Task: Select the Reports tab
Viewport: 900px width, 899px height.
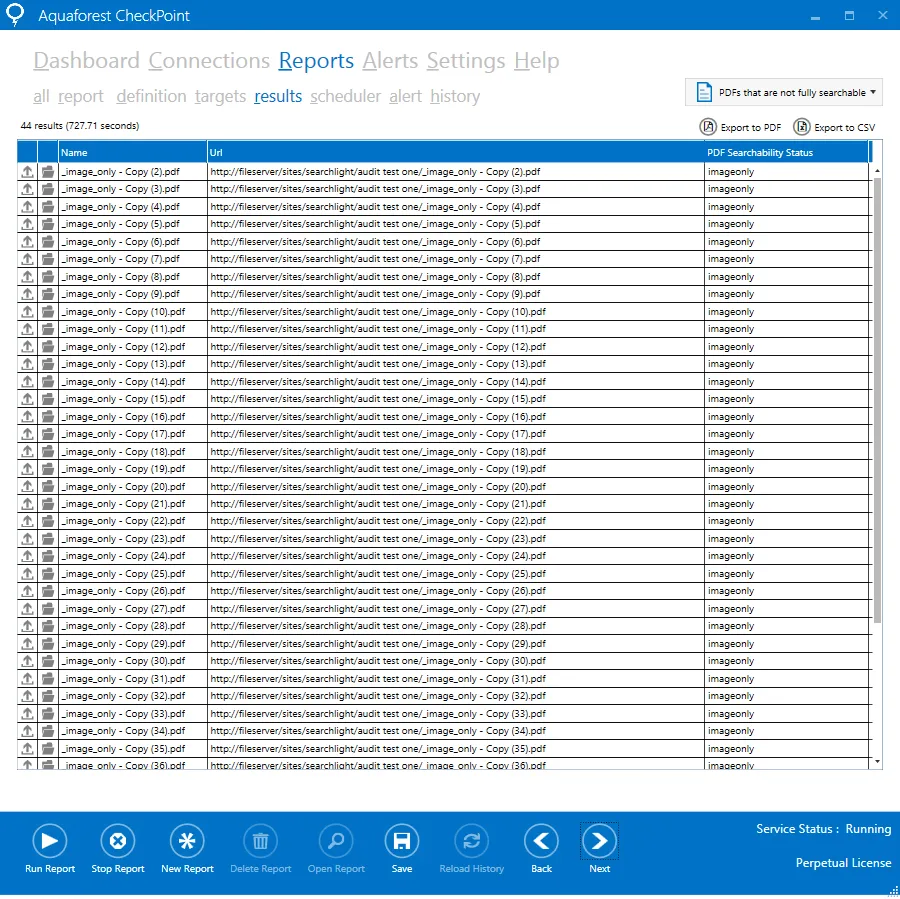Action: (x=316, y=61)
